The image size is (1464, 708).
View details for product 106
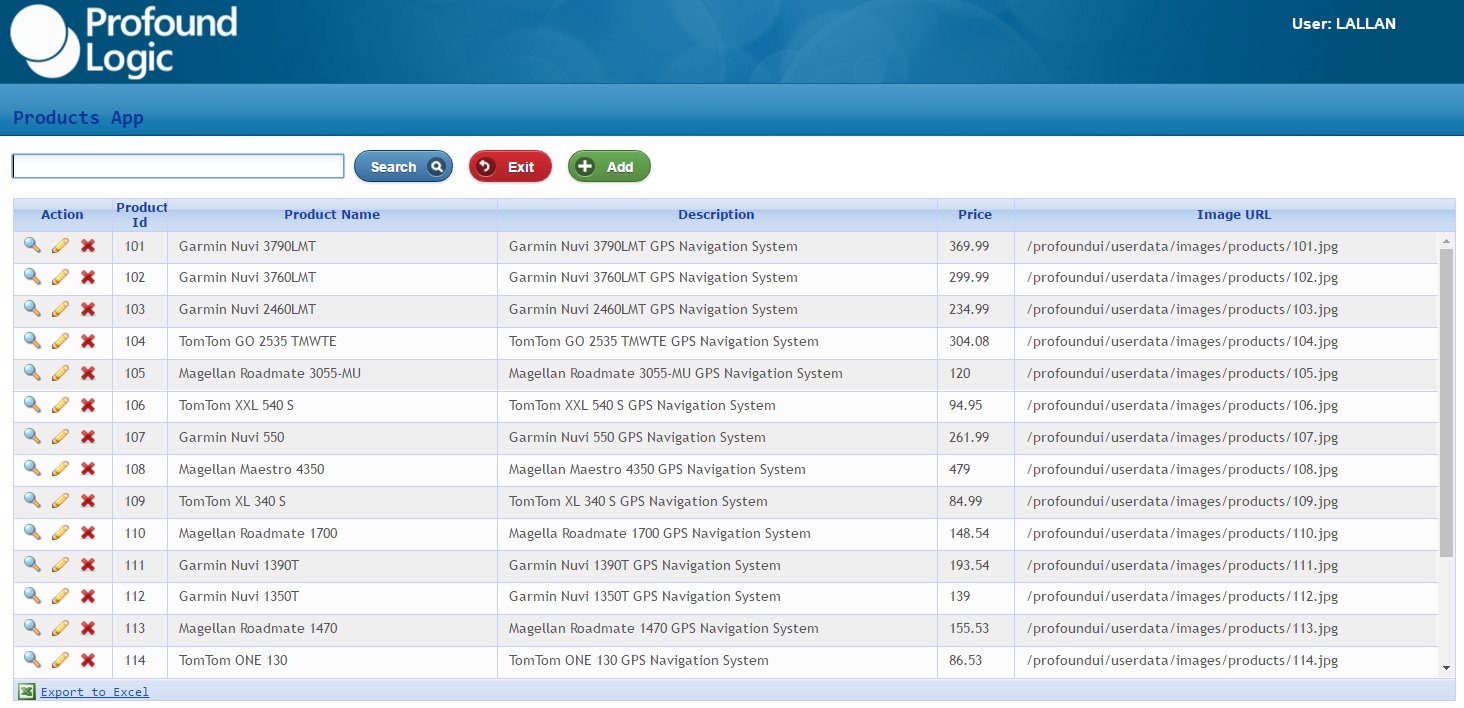(32, 405)
